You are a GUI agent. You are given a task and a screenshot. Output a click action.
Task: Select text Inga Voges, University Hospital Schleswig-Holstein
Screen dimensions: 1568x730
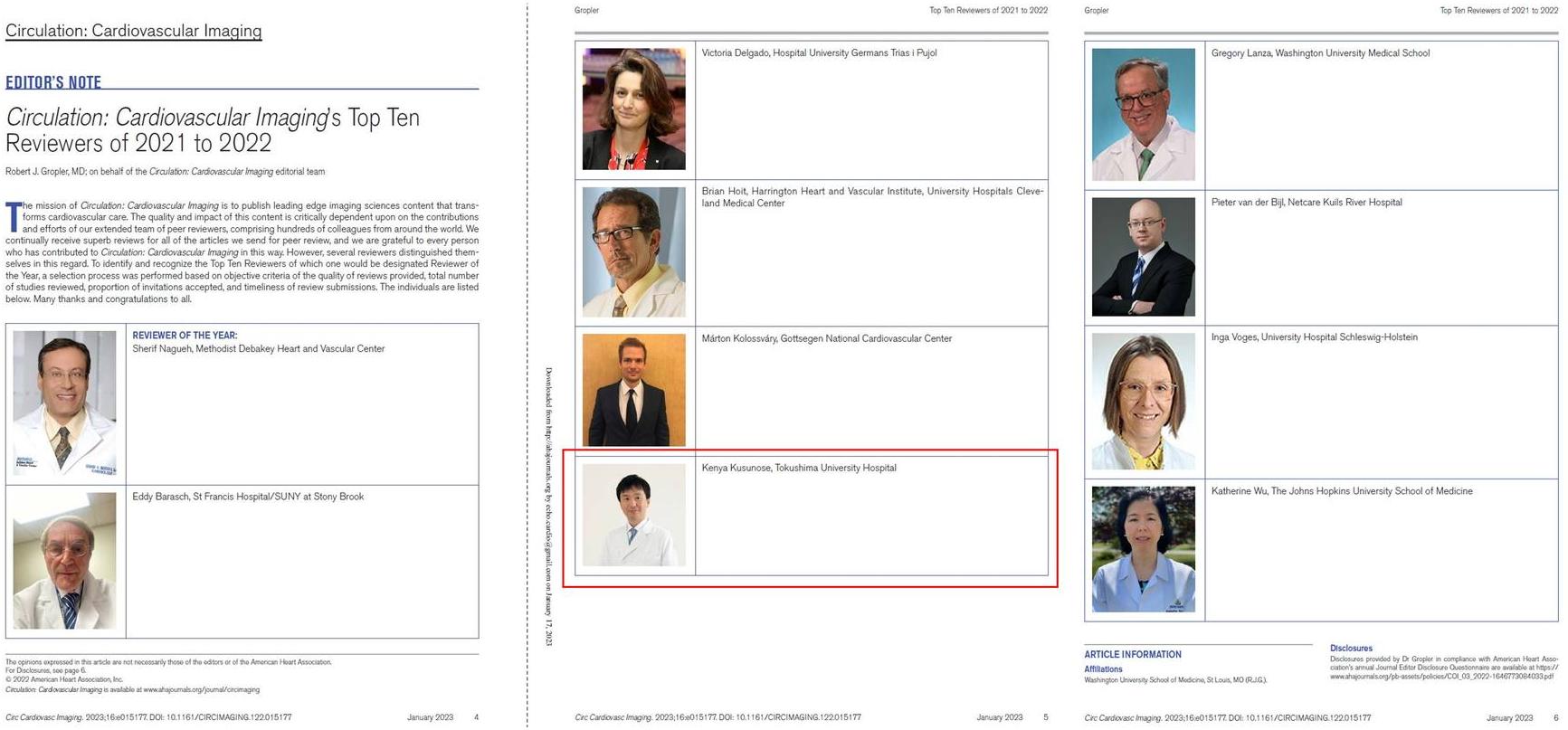click(1315, 337)
